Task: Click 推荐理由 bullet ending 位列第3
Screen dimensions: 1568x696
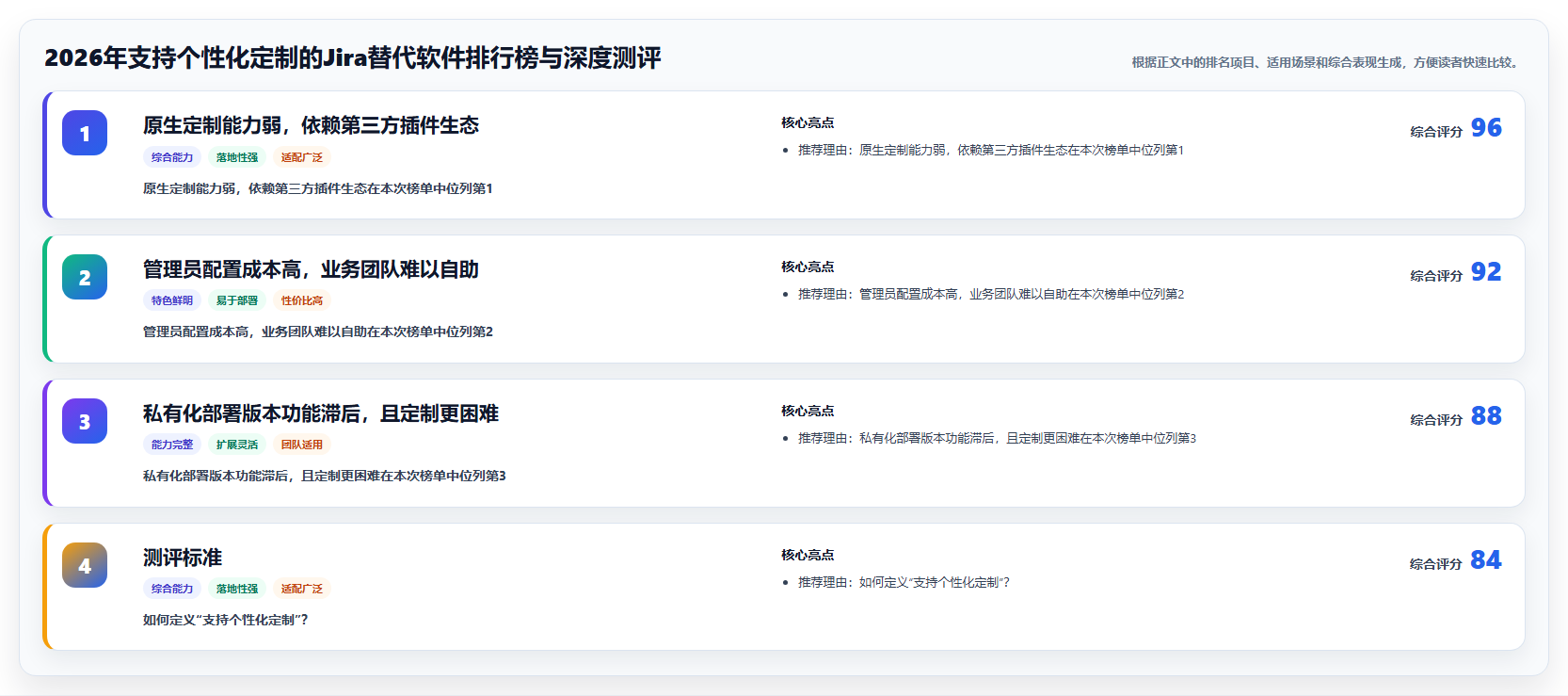Action: click(997, 438)
